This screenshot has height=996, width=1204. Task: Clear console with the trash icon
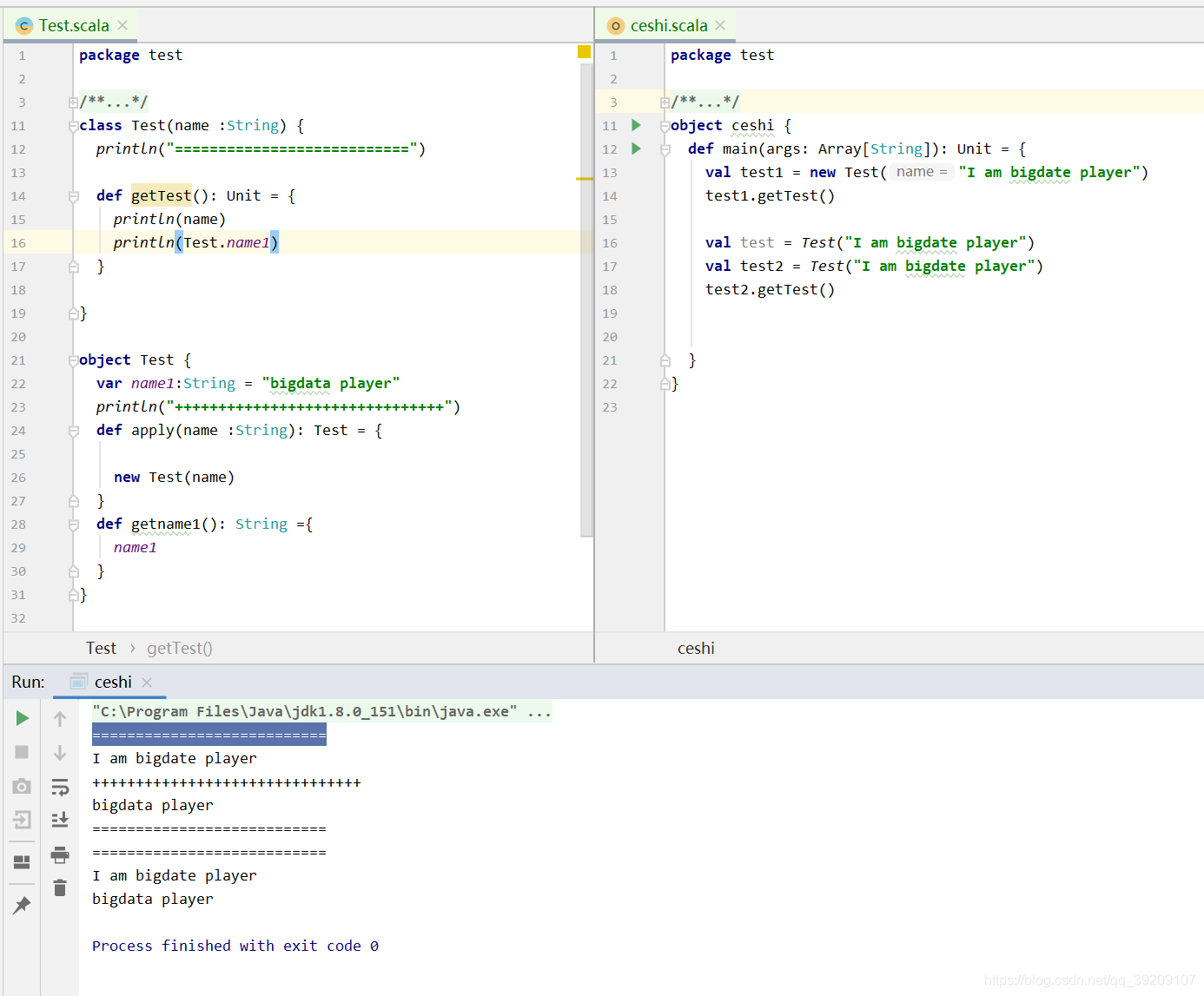click(x=60, y=887)
